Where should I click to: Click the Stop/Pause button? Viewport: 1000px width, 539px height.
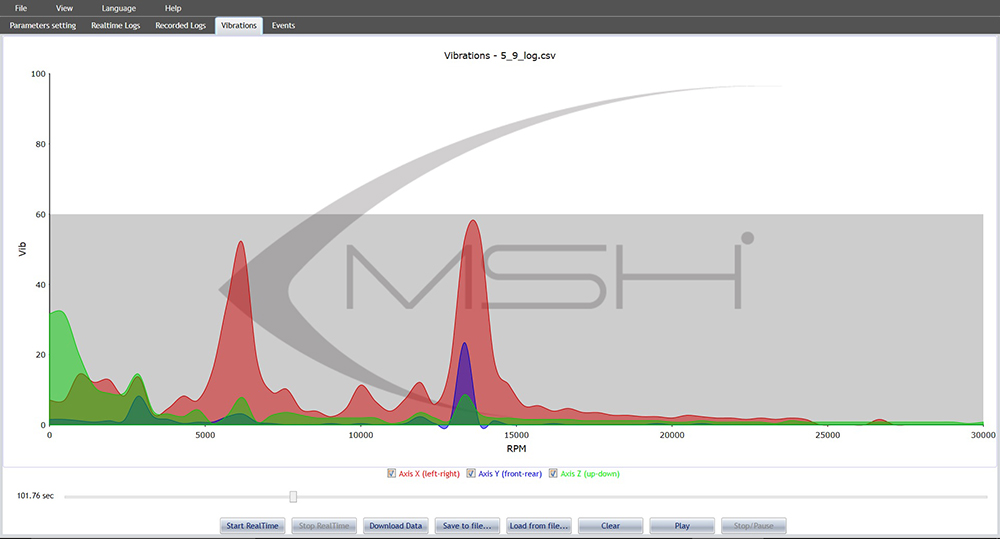pyautogui.click(x=753, y=526)
